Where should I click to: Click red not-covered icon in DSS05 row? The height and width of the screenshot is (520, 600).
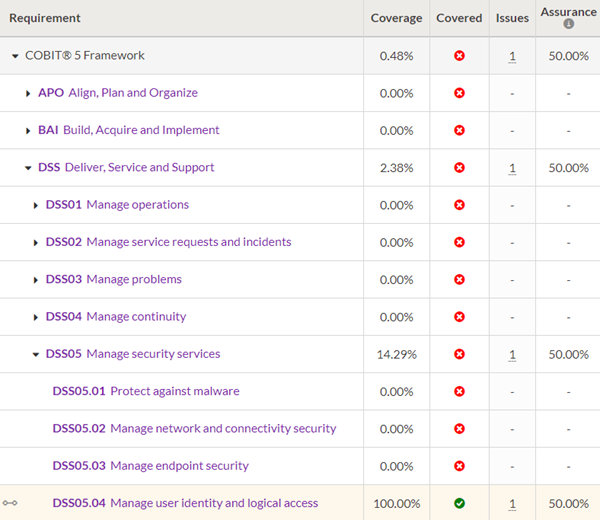click(x=459, y=354)
